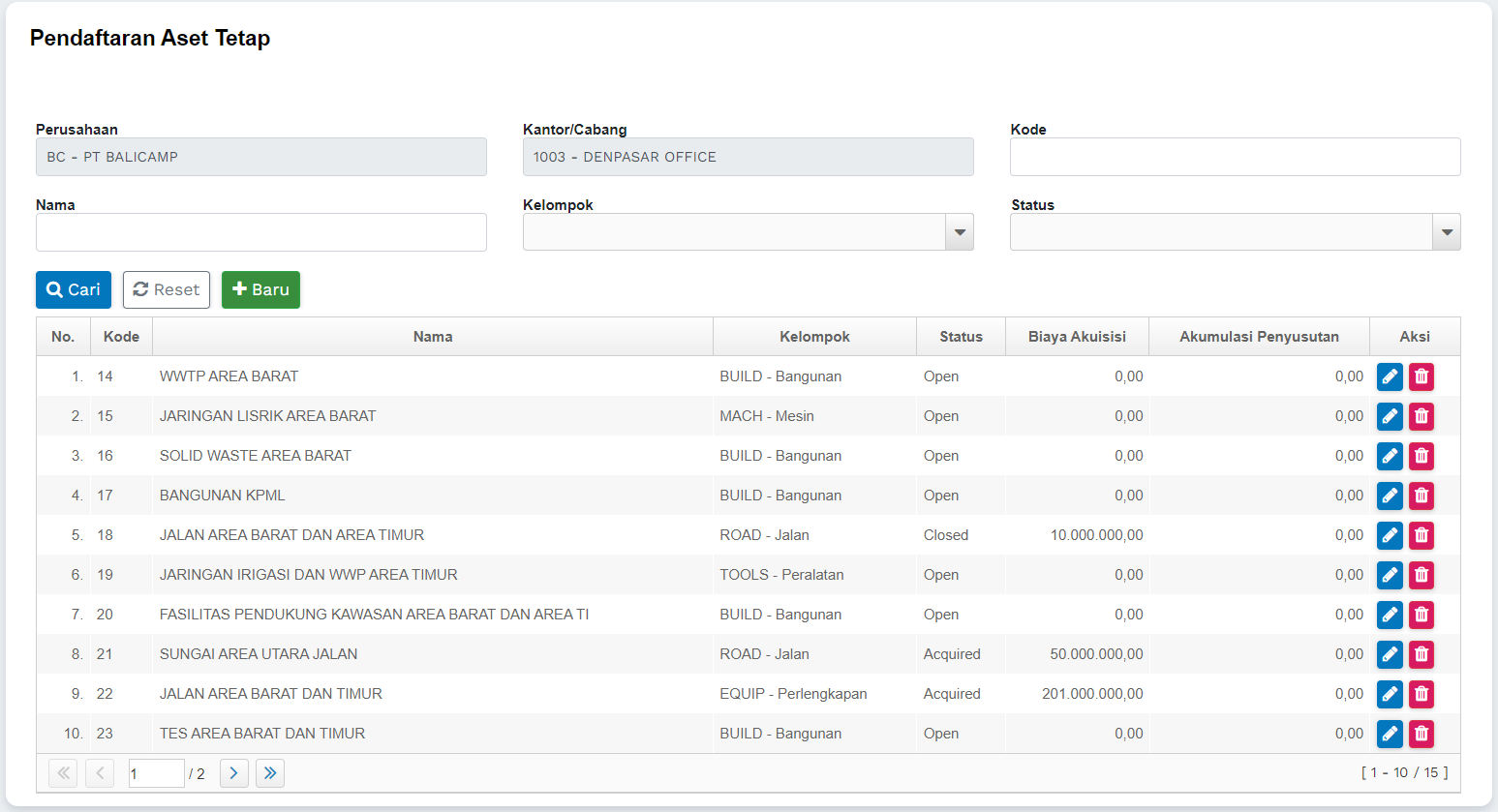Edit the WWTP AREA BARAT asset row
Screen dimensions: 1498x812
click(1389, 376)
